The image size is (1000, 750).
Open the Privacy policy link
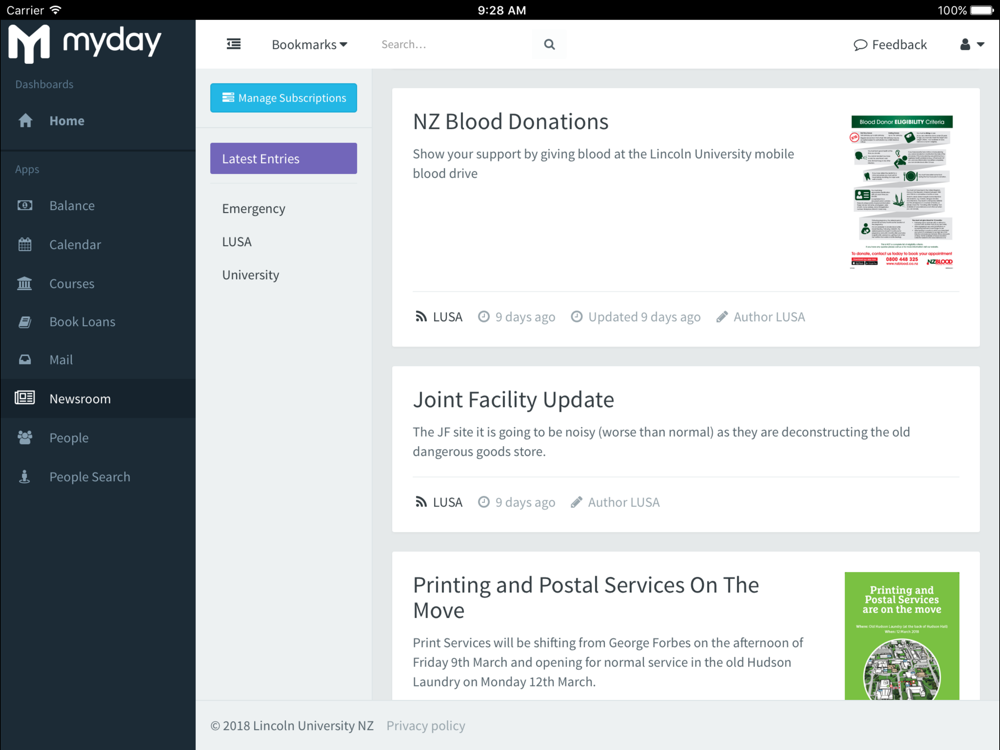(426, 725)
